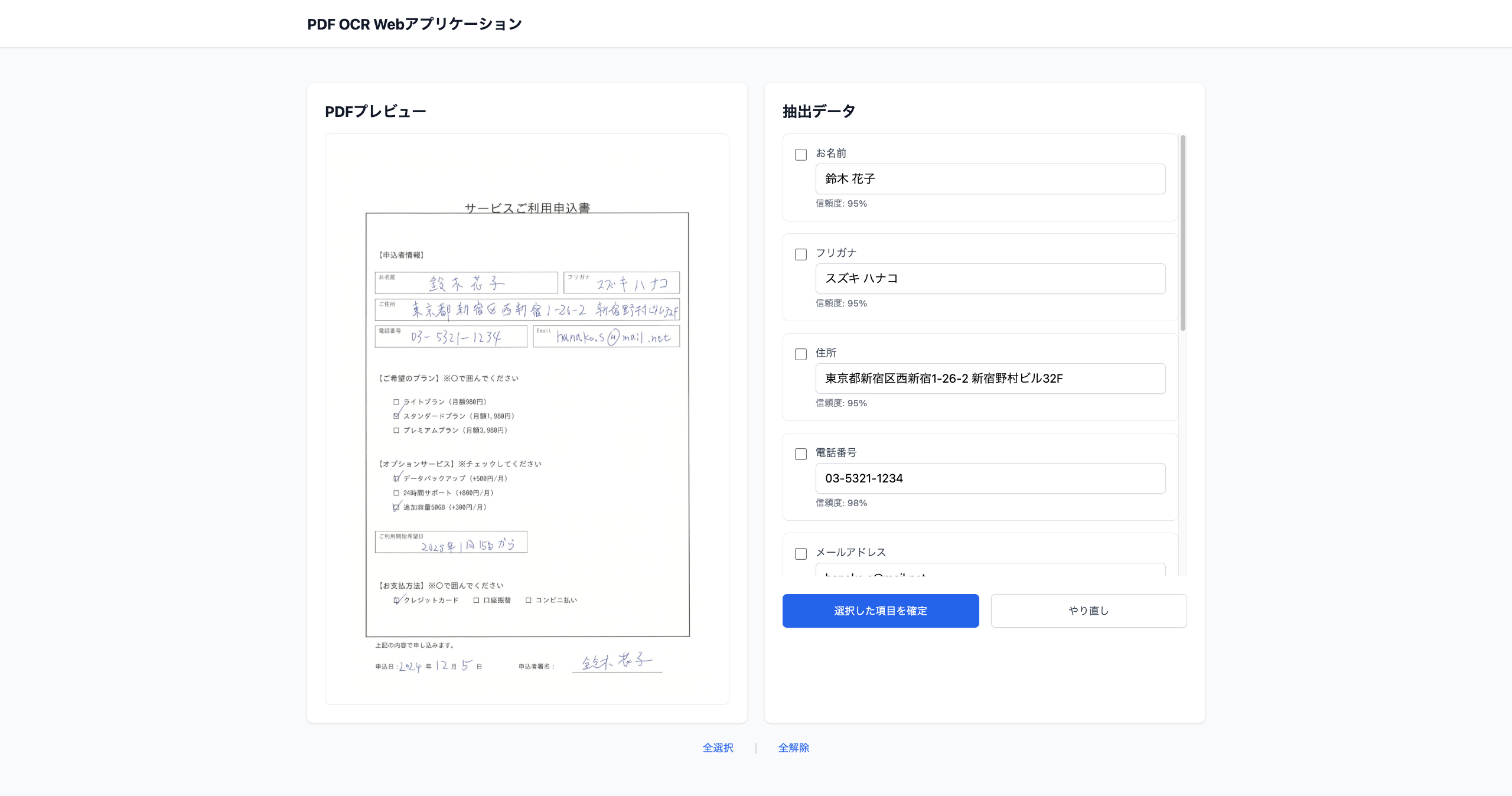Deselect all items with 全解除 link
Image resolution: width=1512 pixels, height=796 pixels.
pyautogui.click(x=794, y=748)
